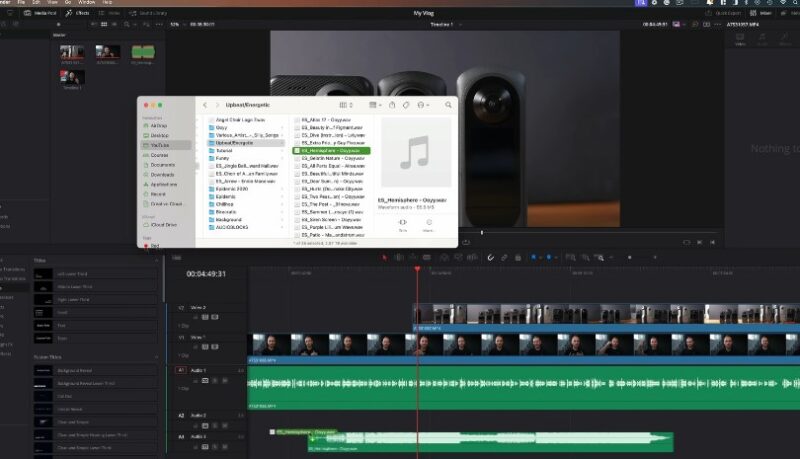This screenshot has height=459, width=800.
Task: Toggle mute on Audio 2 track
Action: [224, 425]
